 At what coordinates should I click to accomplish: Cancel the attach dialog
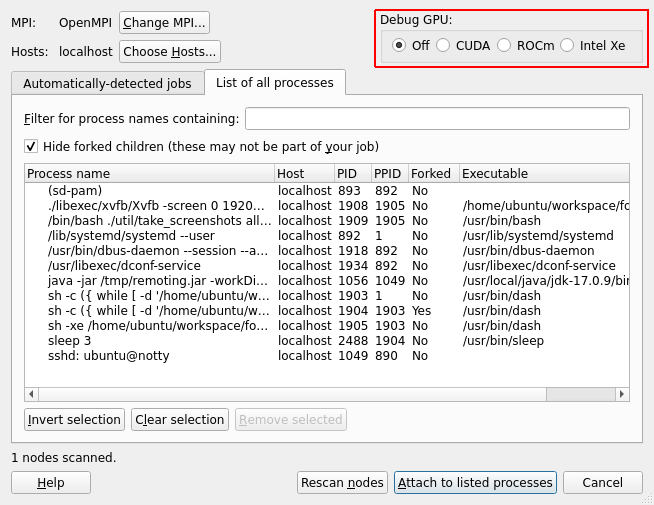point(603,482)
